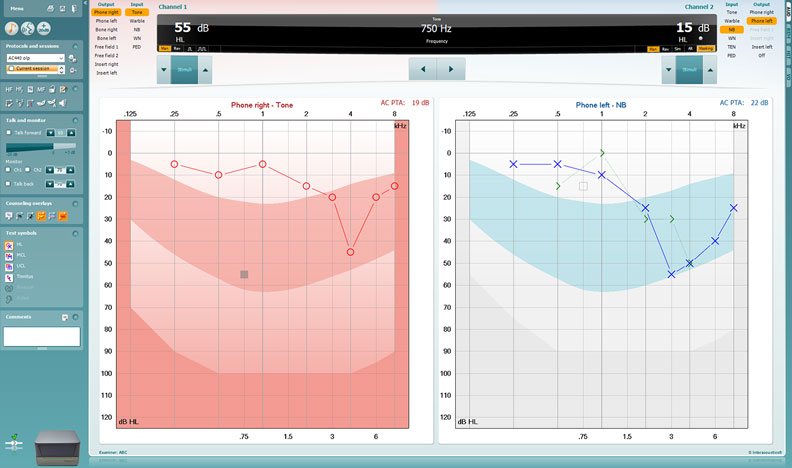The width and height of the screenshot is (792, 468).
Task: Type in the Comments text box
Action: pos(41,336)
